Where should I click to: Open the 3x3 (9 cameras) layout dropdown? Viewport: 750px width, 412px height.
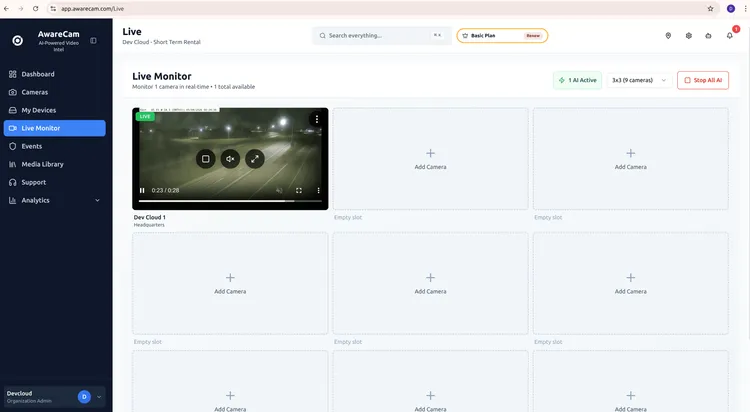pos(639,80)
